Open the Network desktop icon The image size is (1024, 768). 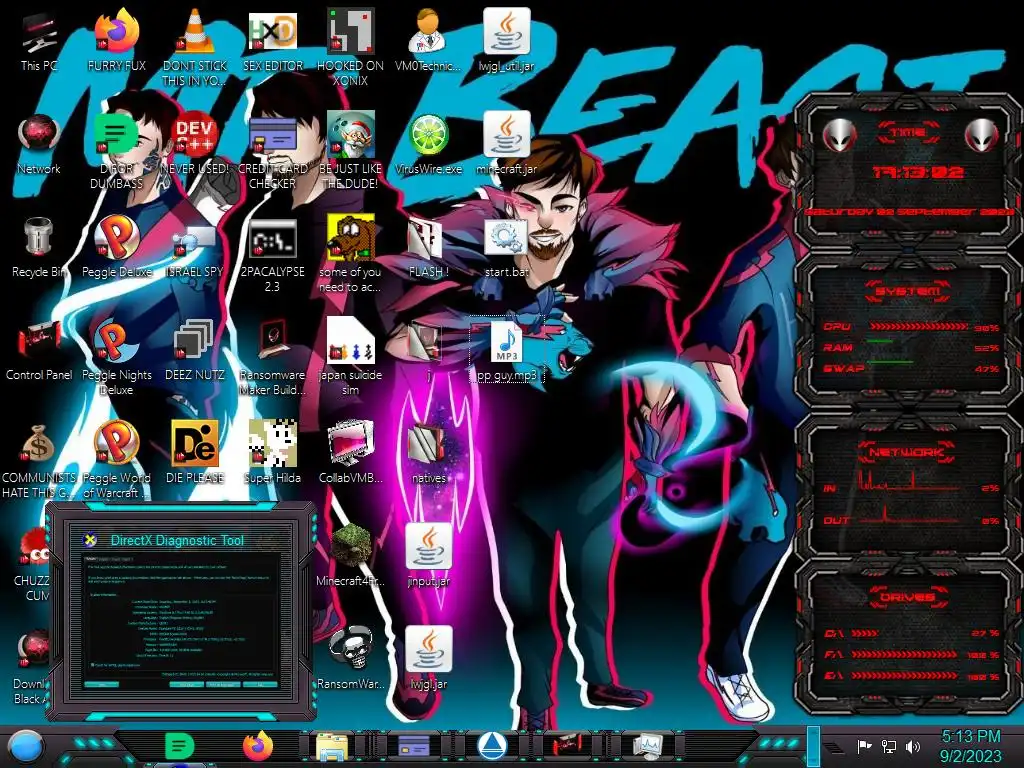click(39, 145)
